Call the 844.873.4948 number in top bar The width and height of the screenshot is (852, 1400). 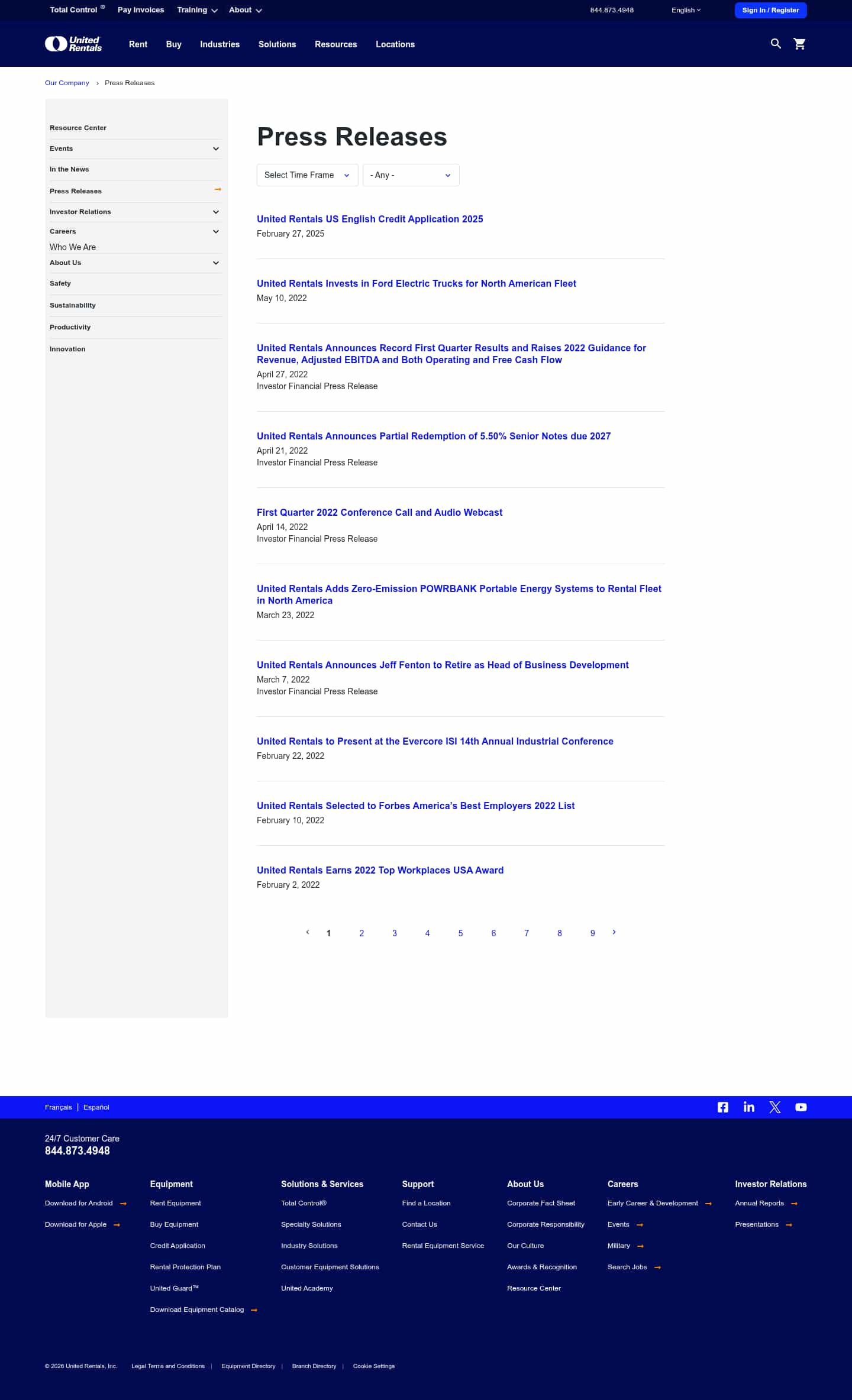612,10
